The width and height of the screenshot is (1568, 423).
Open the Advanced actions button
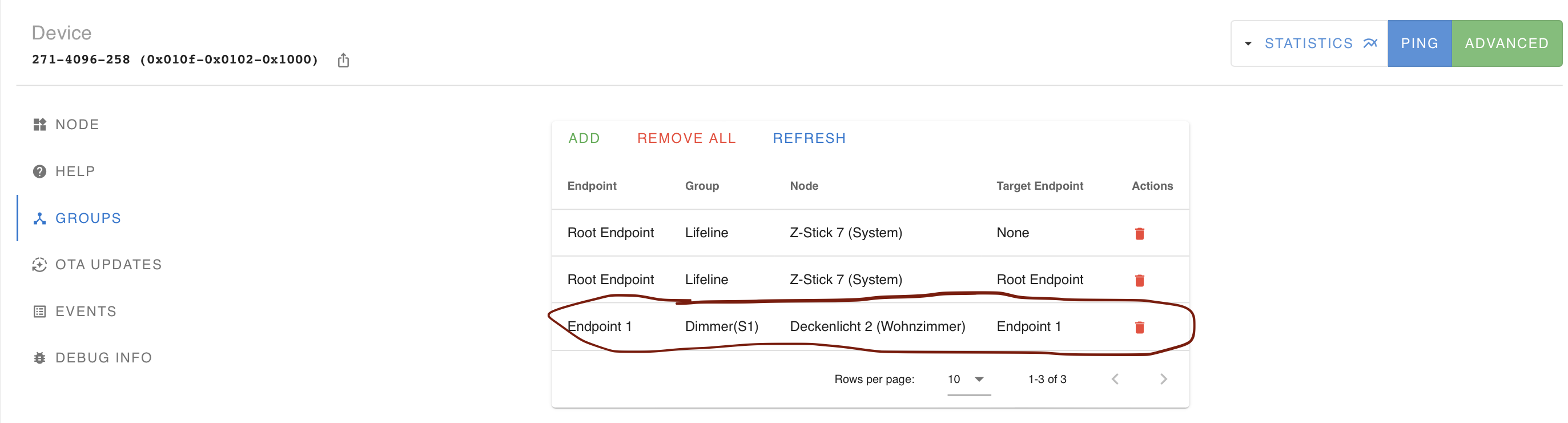click(x=1506, y=43)
